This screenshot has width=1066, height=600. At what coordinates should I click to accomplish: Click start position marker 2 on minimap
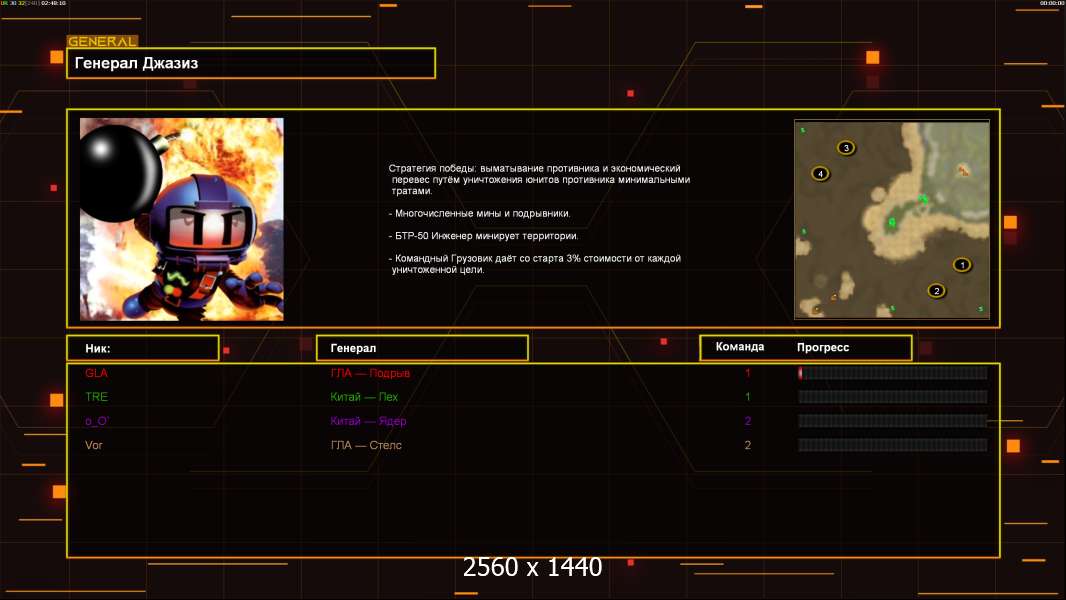click(x=936, y=291)
